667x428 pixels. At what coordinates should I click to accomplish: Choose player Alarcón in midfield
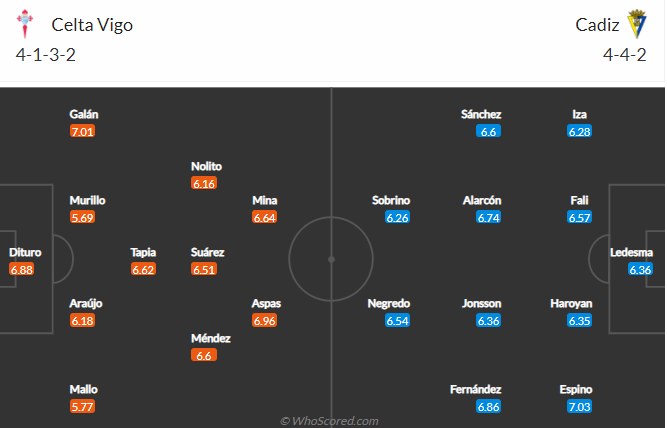coord(482,200)
